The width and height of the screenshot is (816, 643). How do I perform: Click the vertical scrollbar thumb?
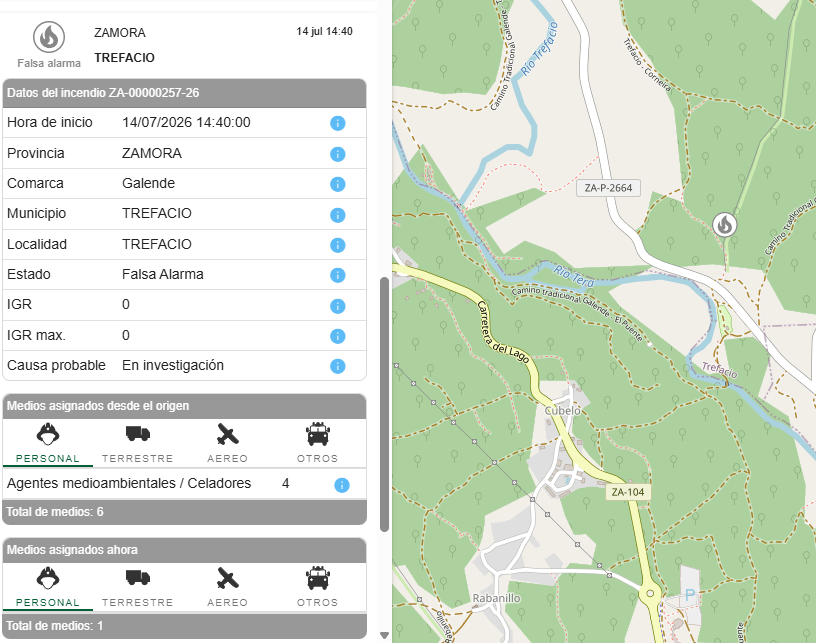pos(385,404)
